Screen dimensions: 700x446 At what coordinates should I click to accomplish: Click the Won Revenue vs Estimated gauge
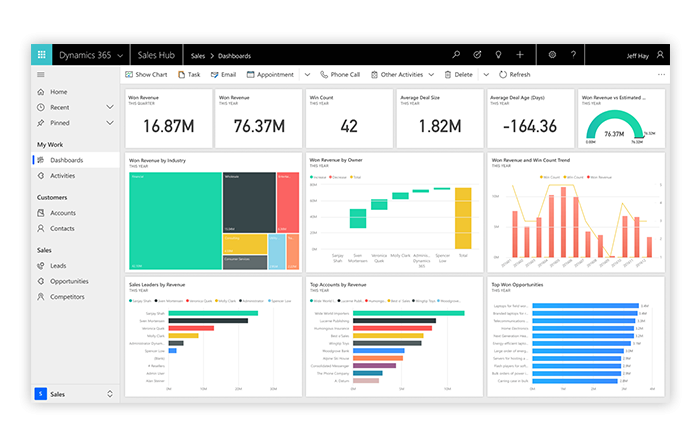[x=621, y=118]
